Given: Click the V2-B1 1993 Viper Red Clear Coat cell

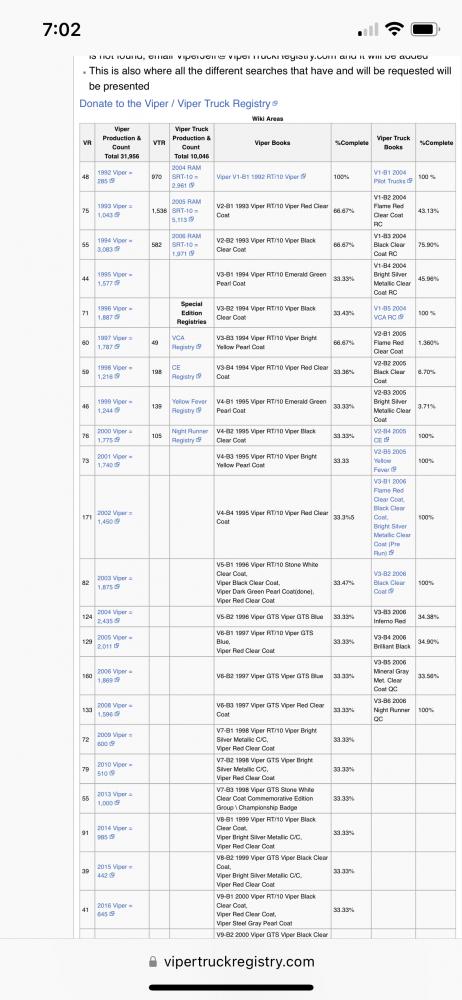Looking at the screenshot, I should pyautogui.click(x=272, y=210).
